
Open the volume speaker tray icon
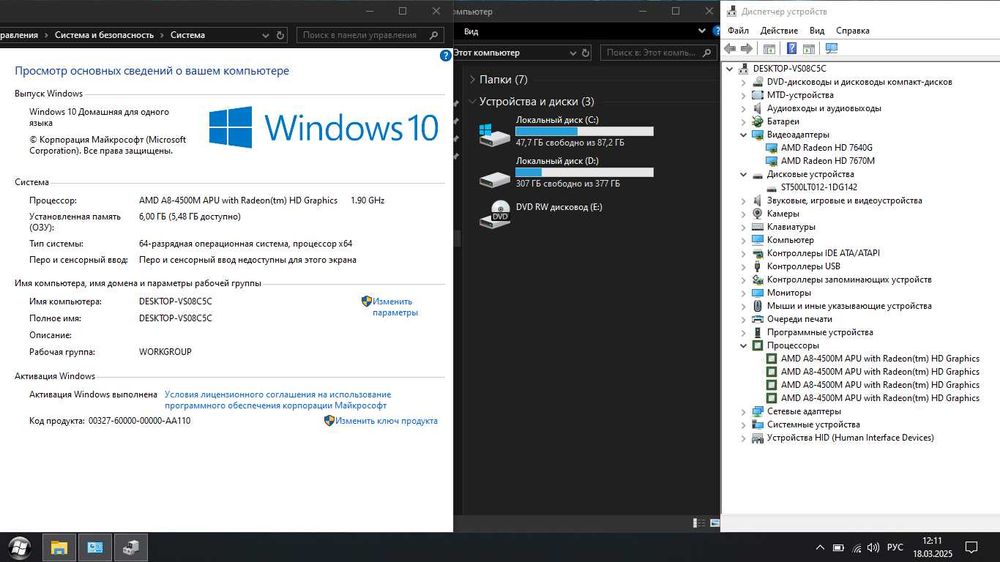click(873, 547)
